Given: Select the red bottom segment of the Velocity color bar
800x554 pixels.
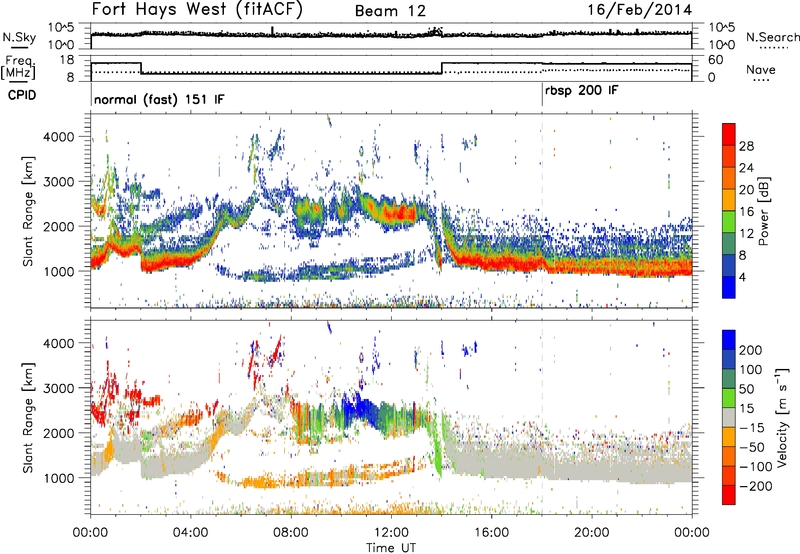Looking at the screenshot, I should (x=729, y=495).
